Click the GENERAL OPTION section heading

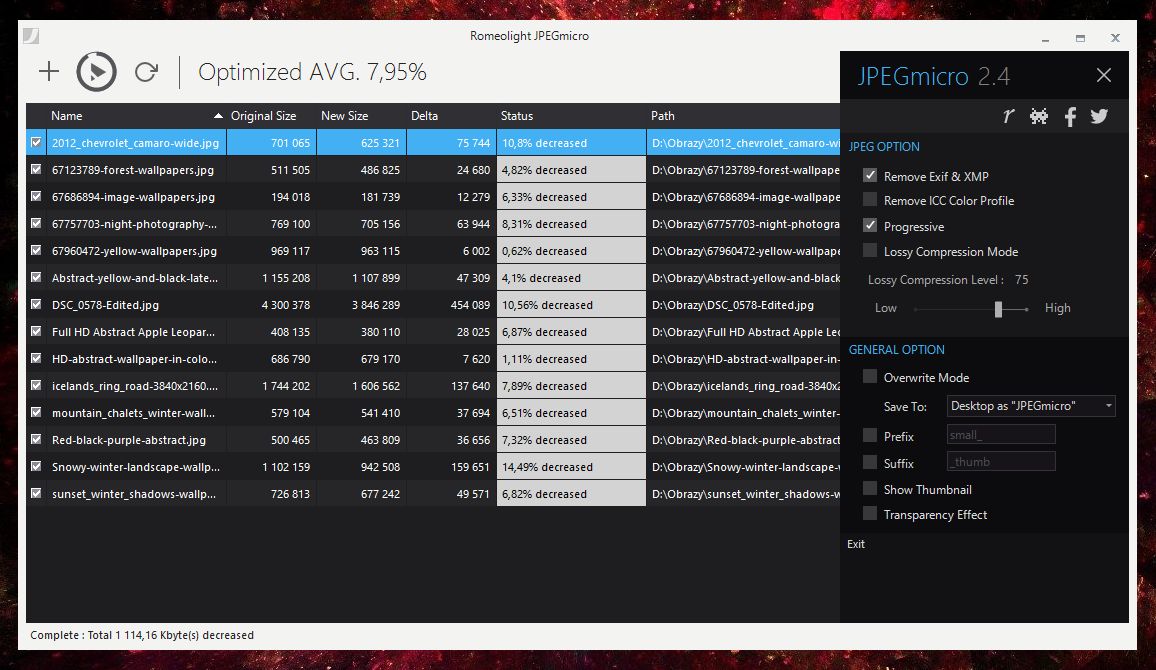click(x=896, y=349)
